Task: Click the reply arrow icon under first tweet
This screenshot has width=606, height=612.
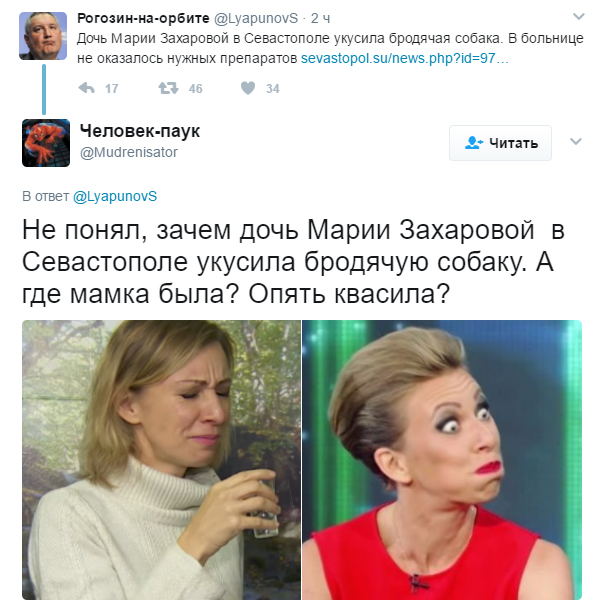Action: point(86,88)
